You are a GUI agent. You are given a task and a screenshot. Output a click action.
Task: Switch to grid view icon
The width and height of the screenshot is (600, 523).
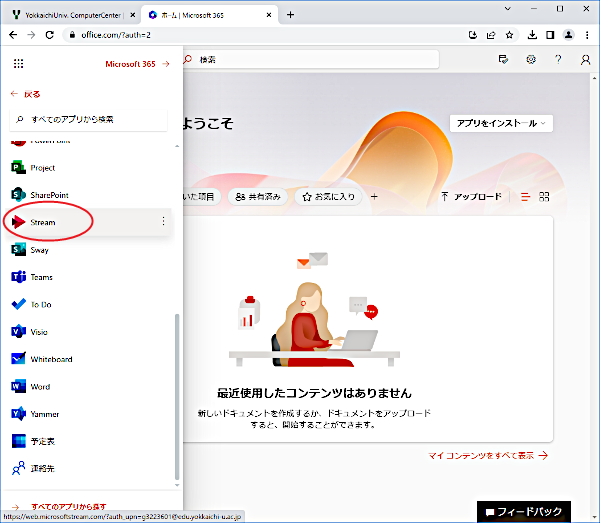point(544,197)
